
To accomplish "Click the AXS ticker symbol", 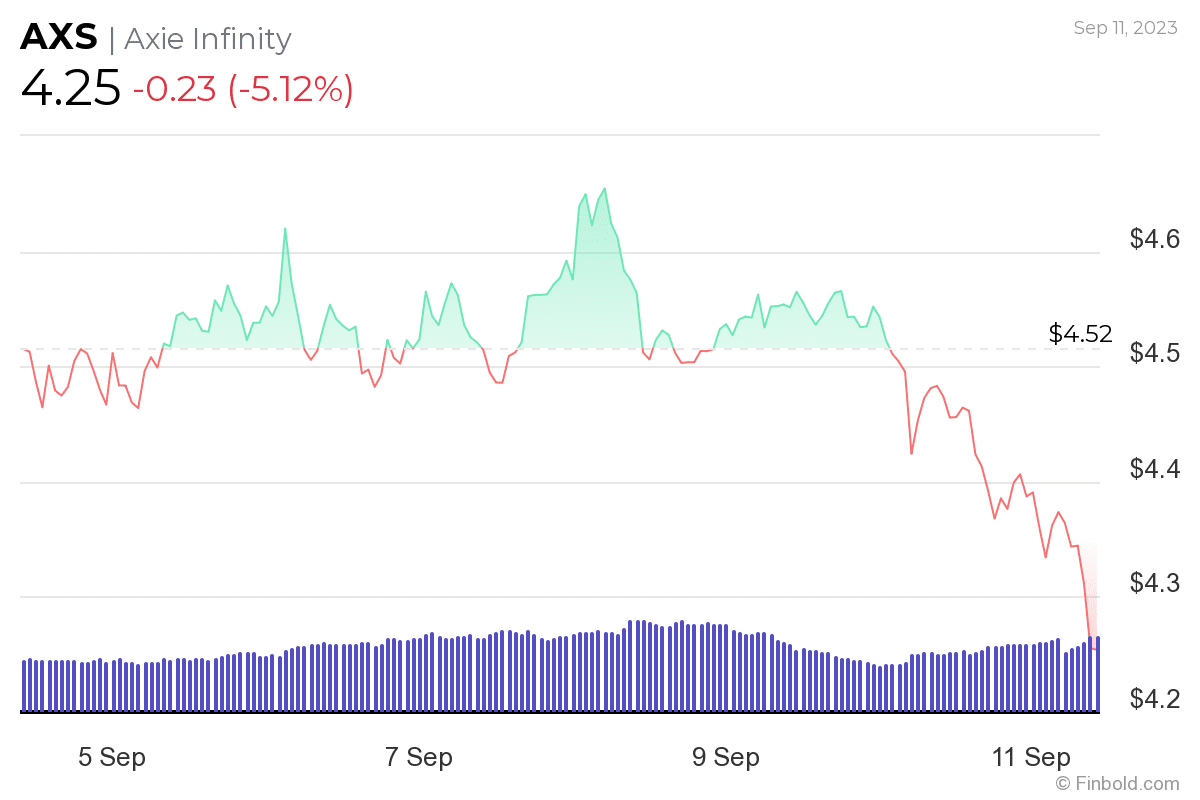I will 59,38.
